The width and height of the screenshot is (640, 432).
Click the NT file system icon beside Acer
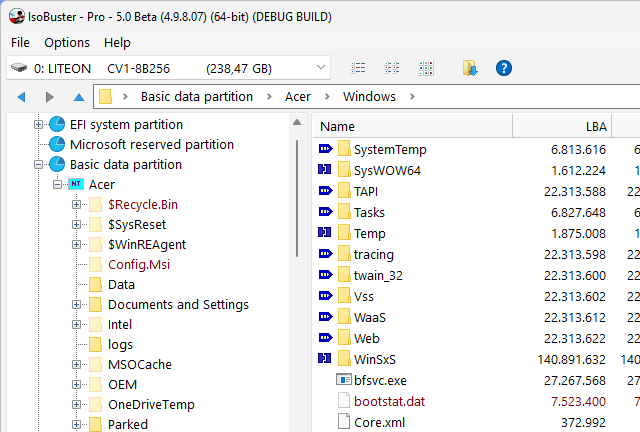click(x=76, y=184)
